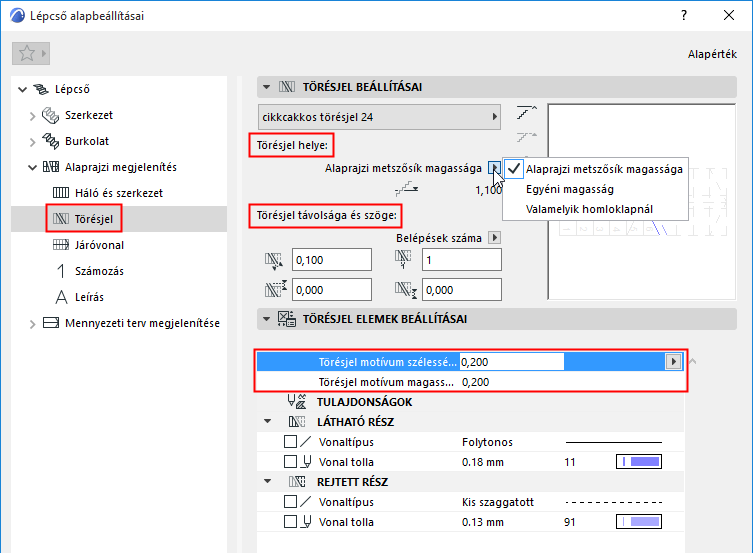753x553 pixels.
Task: Collapse the Látható rész group
Action: click(x=268, y=421)
